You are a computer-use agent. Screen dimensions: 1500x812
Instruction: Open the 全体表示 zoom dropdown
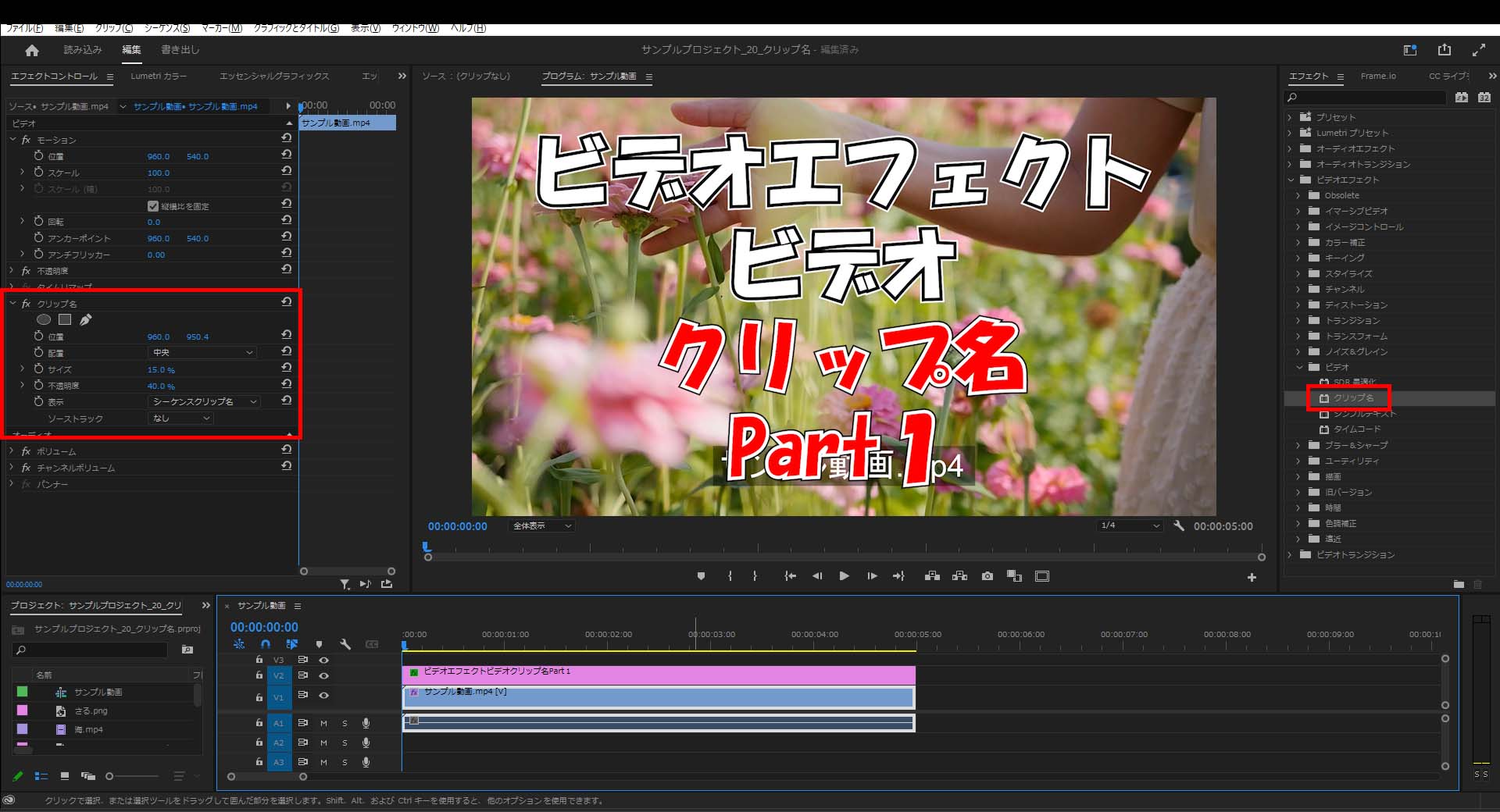point(542,526)
